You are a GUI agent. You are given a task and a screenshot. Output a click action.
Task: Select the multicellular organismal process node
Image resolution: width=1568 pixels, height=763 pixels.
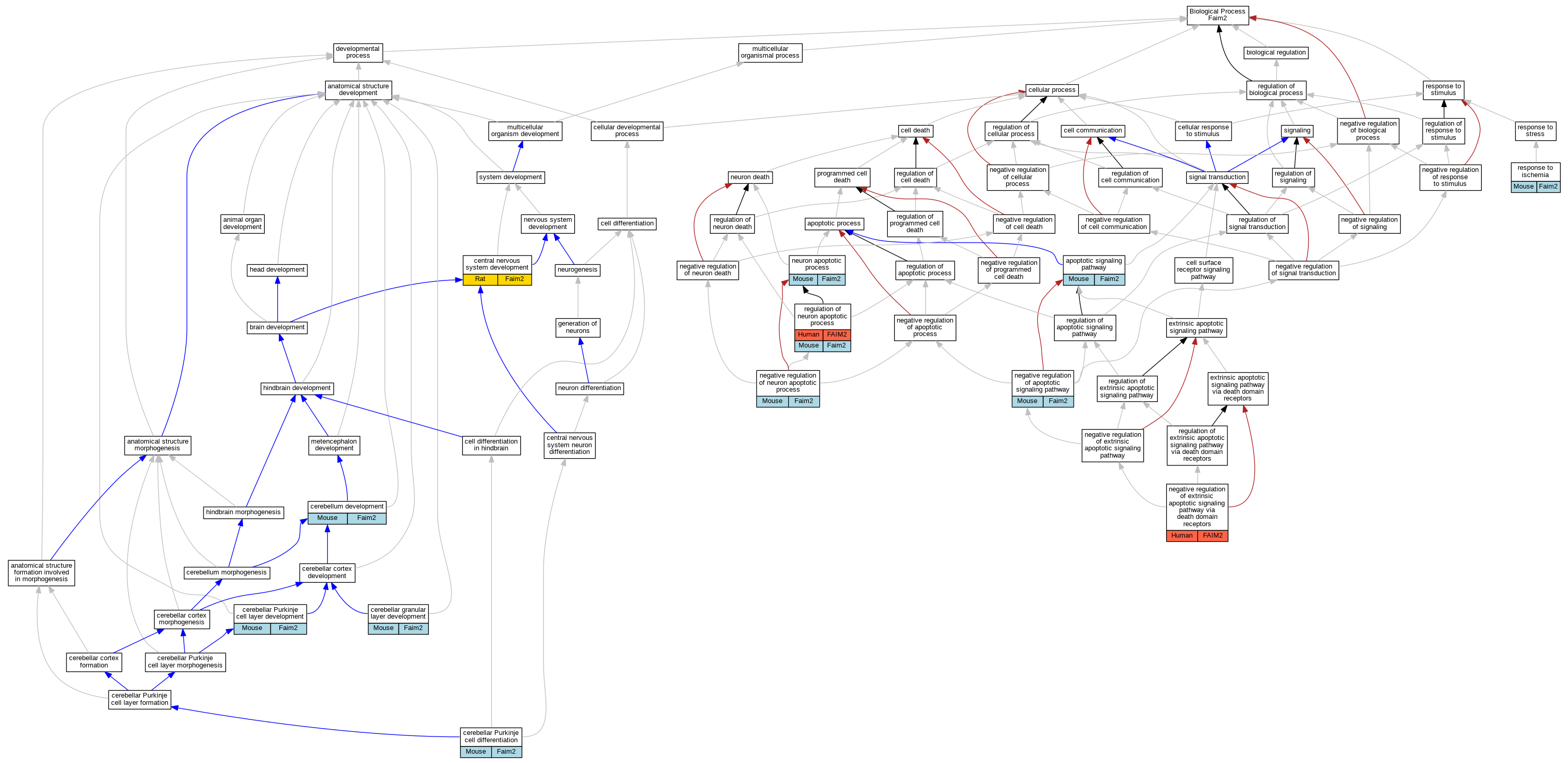click(770, 52)
